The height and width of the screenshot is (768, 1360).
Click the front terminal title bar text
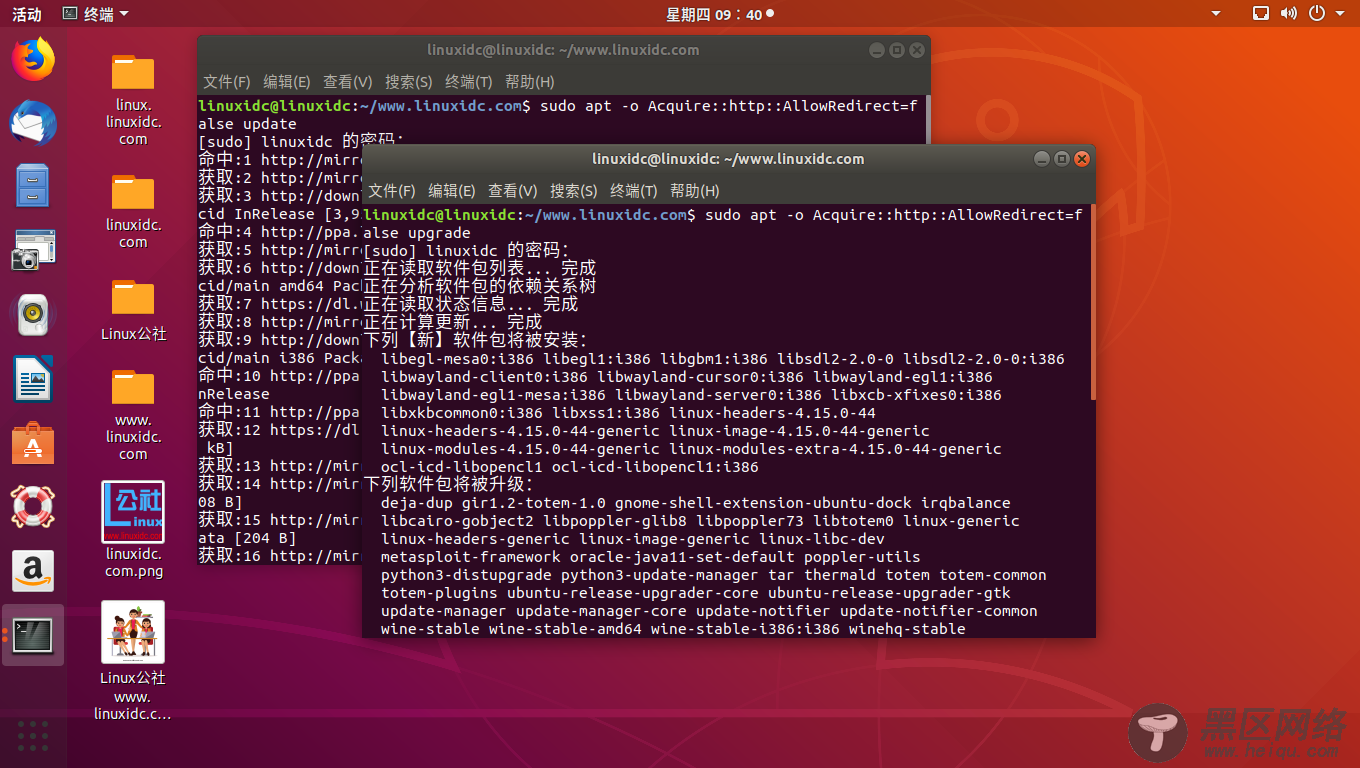[727, 159]
